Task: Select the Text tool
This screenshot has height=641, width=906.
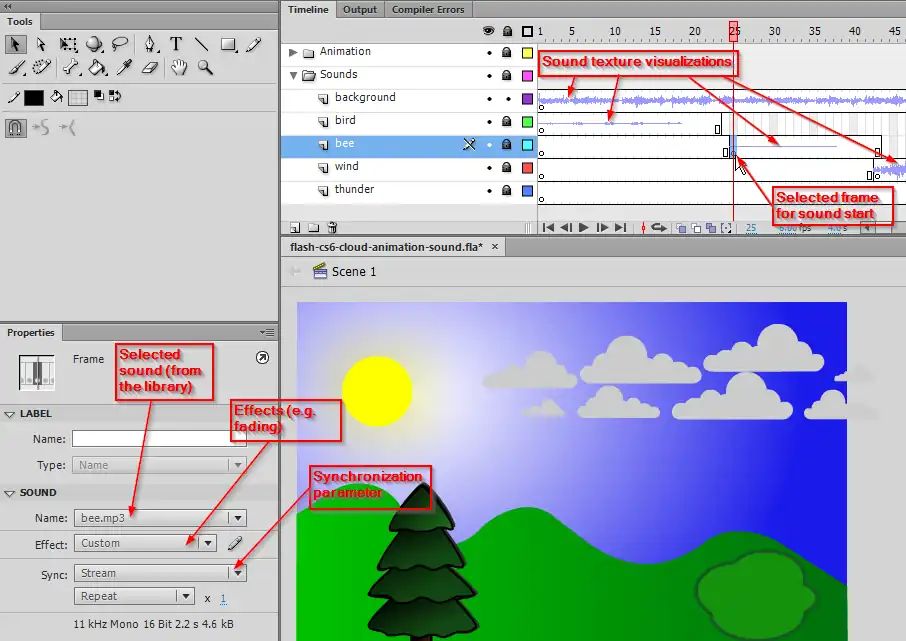Action: [176, 44]
